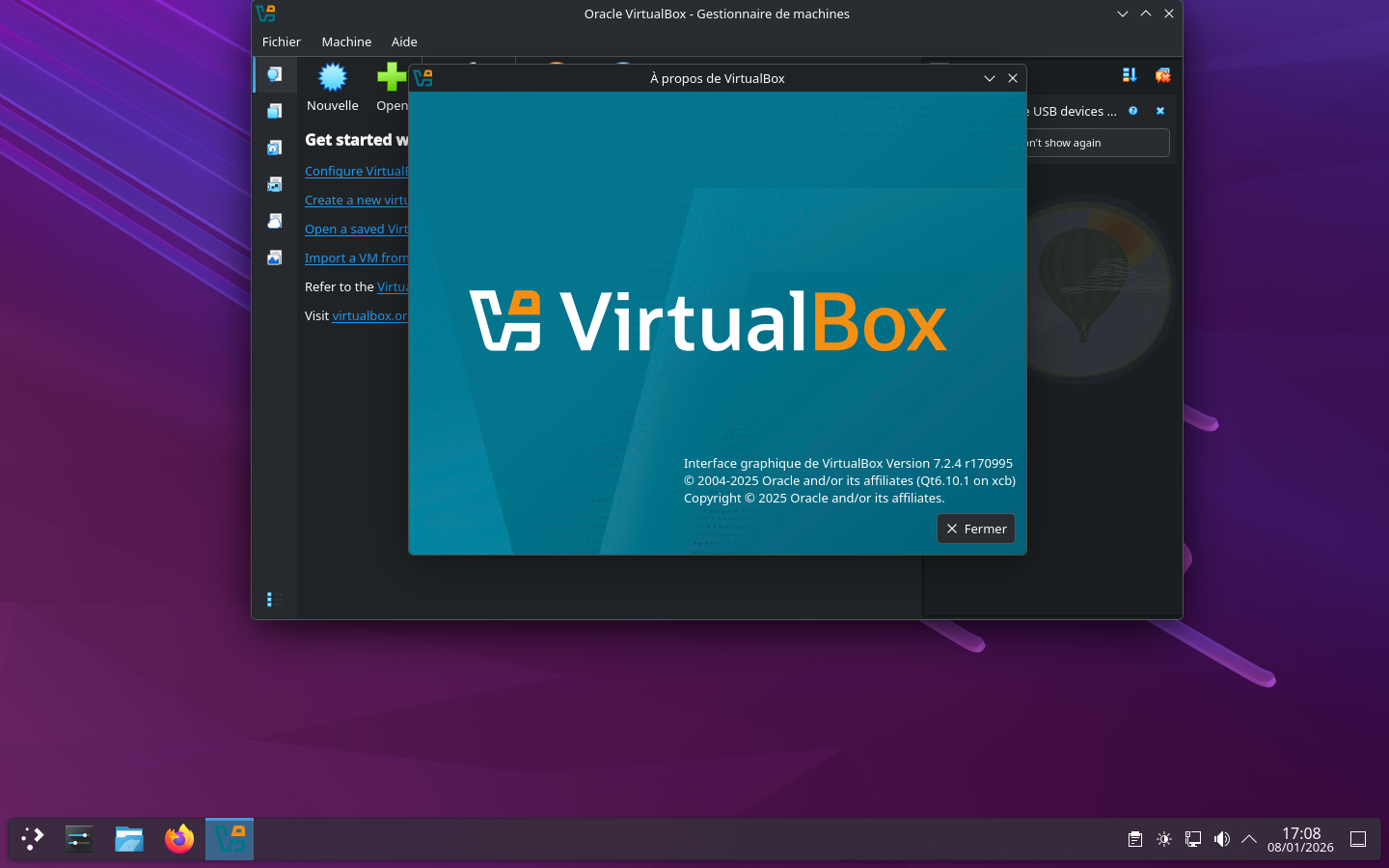Expand the hidden system tray icons arrow

pyautogui.click(x=1249, y=839)
